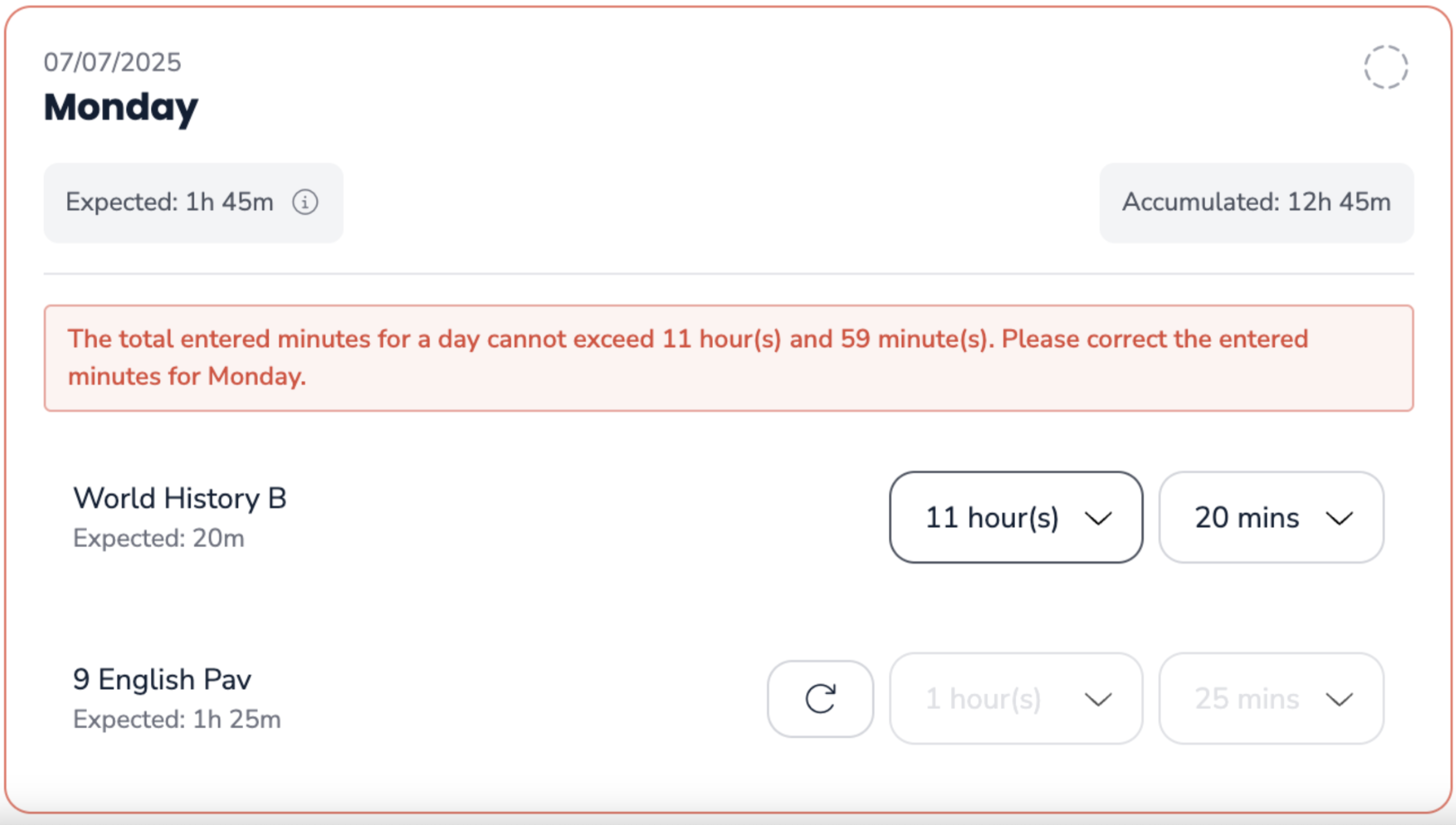Click the chevron arrow in 20 mins box

click(1339, 518)
